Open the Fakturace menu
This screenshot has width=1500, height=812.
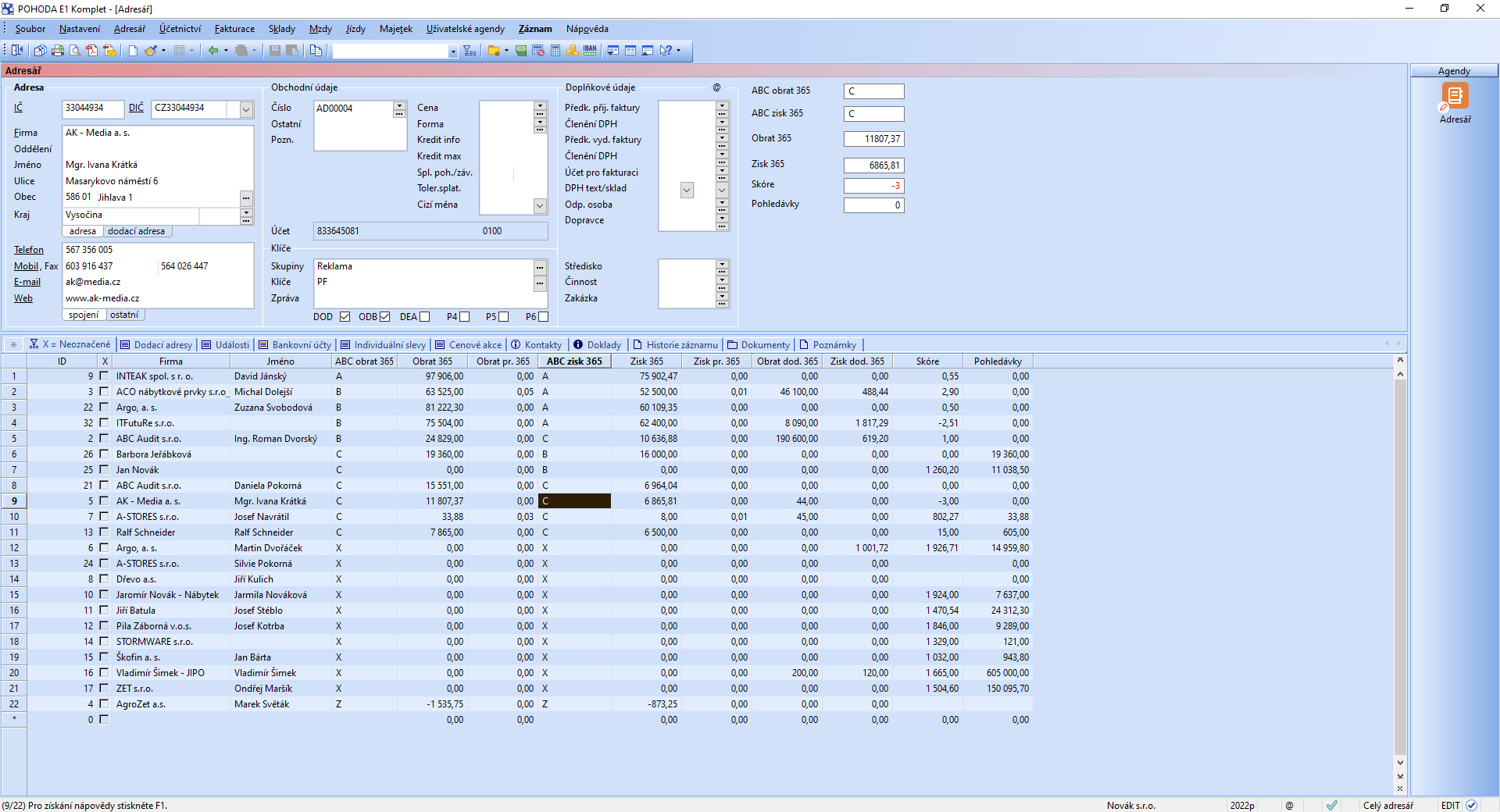coord(234,29)
